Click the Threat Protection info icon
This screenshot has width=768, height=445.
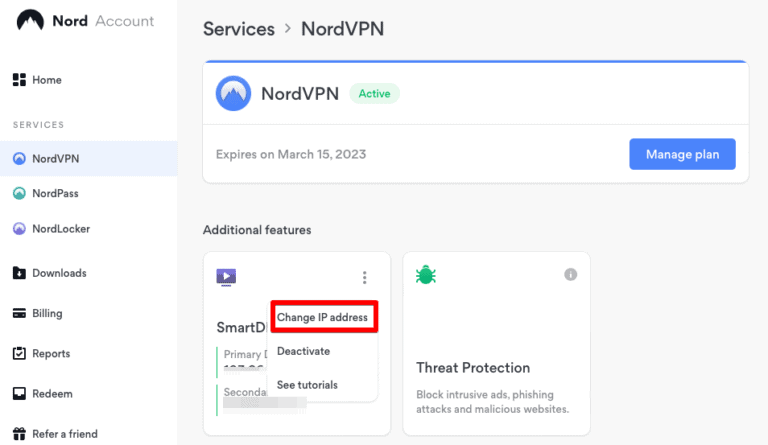(571, 274)
